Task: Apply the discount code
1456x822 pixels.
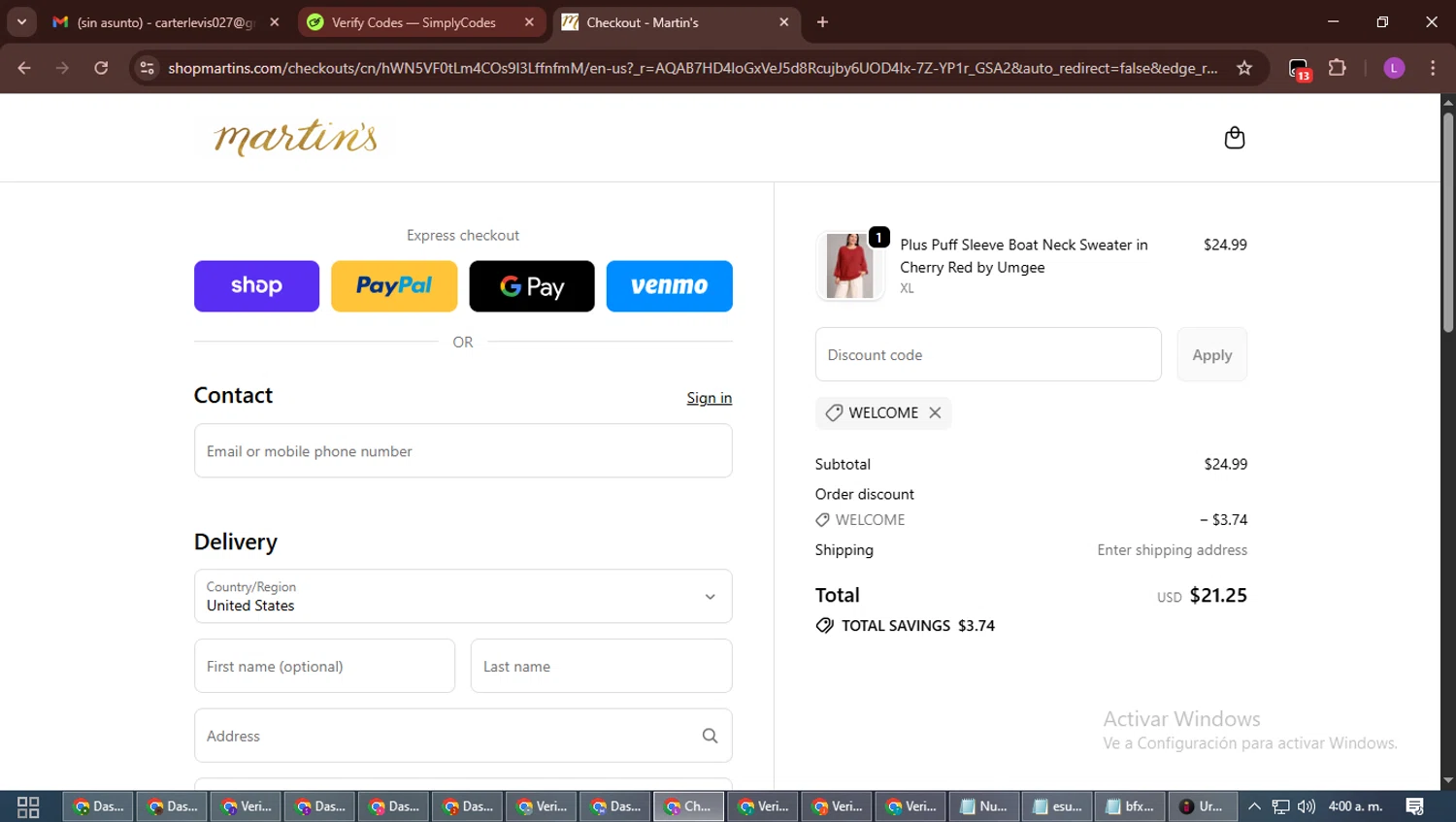Action: click(x=1212, y=355)
